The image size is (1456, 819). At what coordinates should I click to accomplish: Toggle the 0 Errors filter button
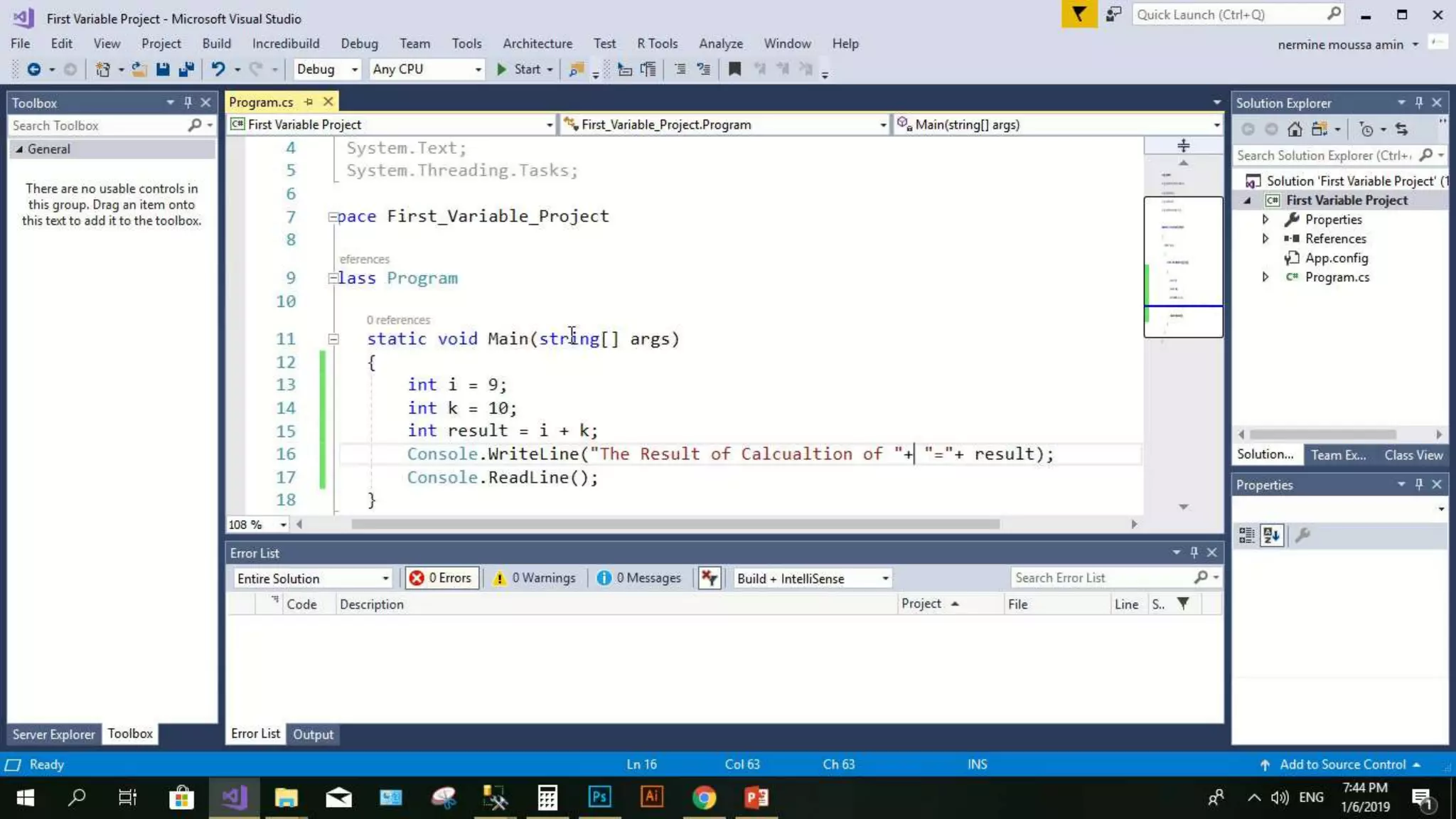pyautogui.click(x=441, y=578)
